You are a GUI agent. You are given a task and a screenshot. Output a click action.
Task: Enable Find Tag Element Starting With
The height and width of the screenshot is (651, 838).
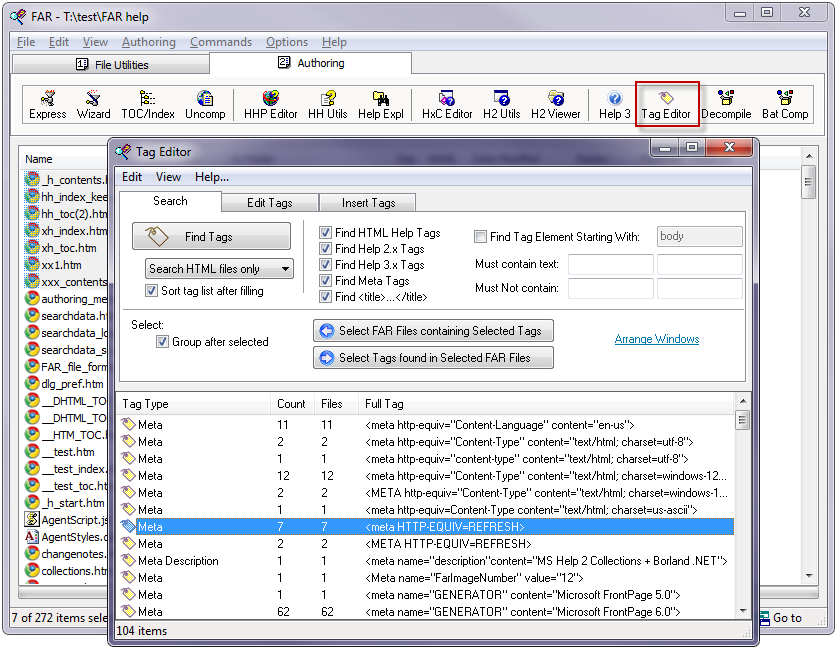[x=481, y=237]
